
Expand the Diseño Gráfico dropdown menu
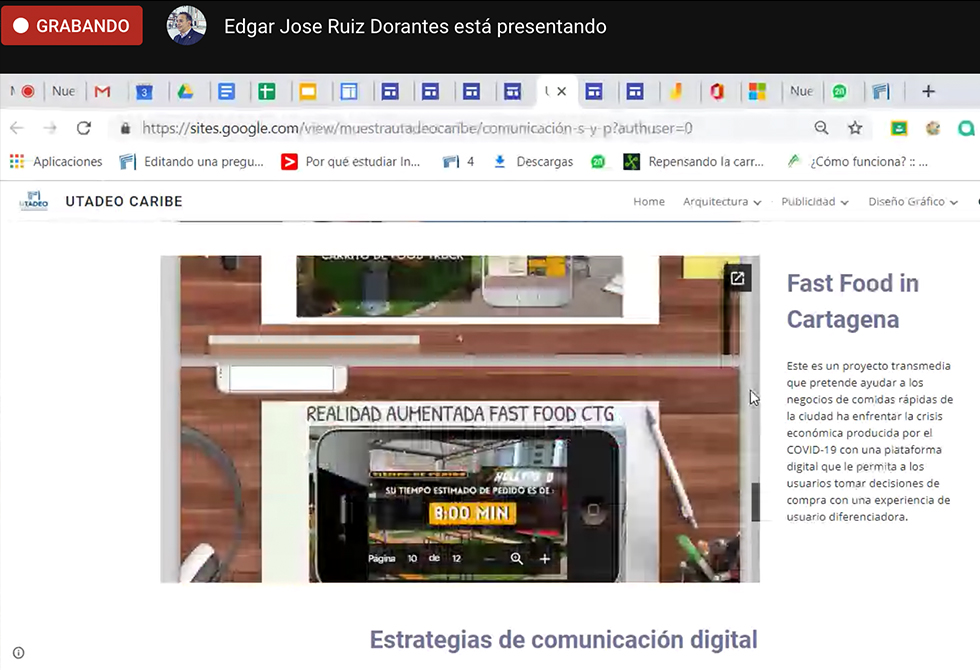[912, 202]
